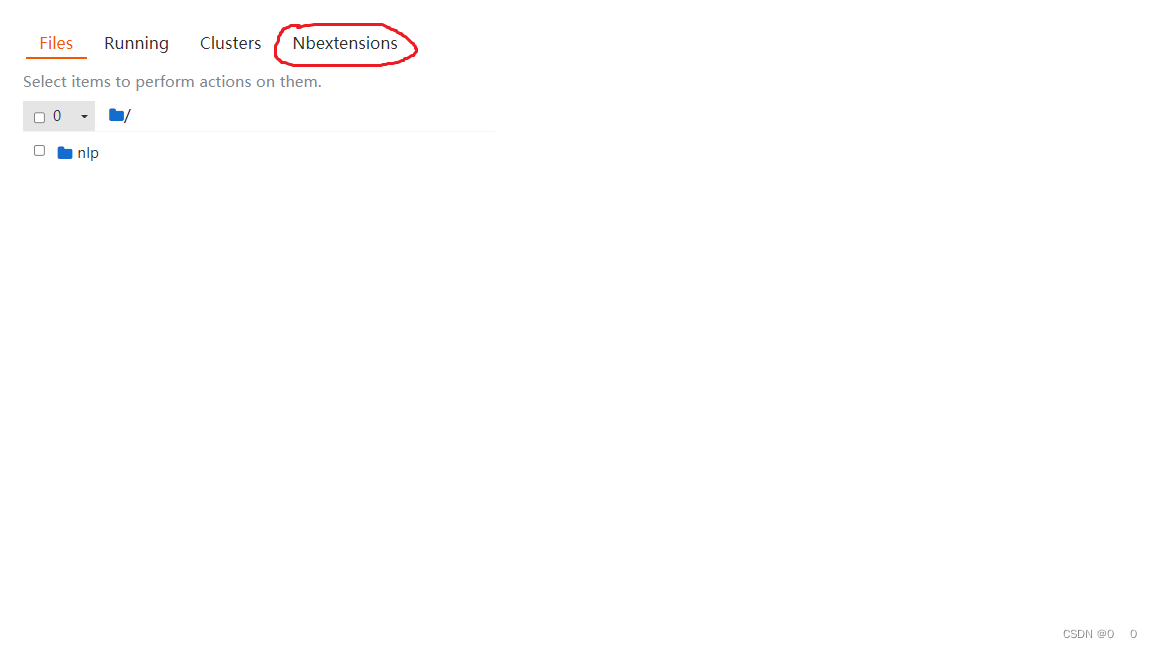Switch to the Running tab

[137, 43]
